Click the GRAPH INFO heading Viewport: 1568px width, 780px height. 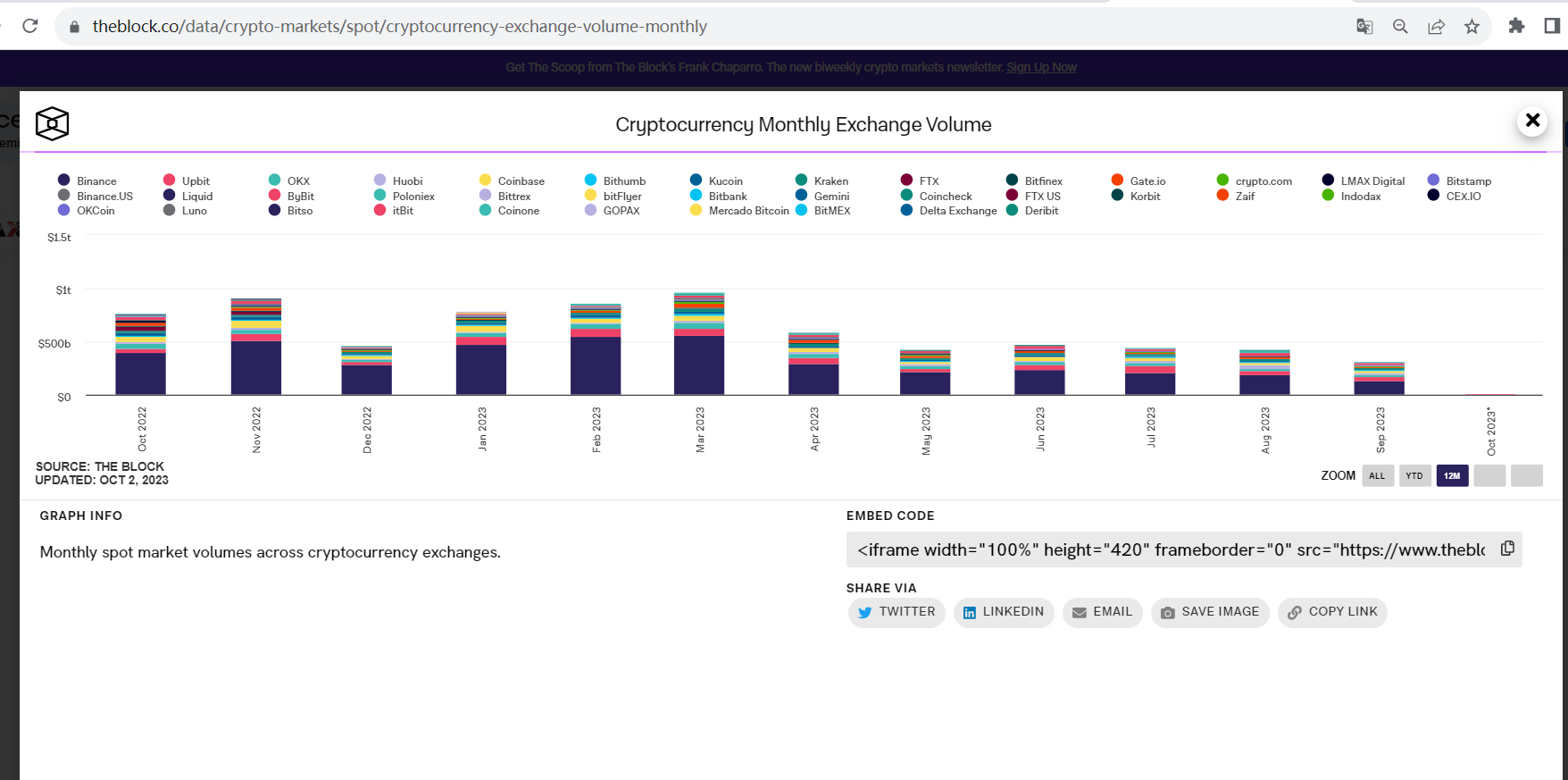tap(81, 516)
